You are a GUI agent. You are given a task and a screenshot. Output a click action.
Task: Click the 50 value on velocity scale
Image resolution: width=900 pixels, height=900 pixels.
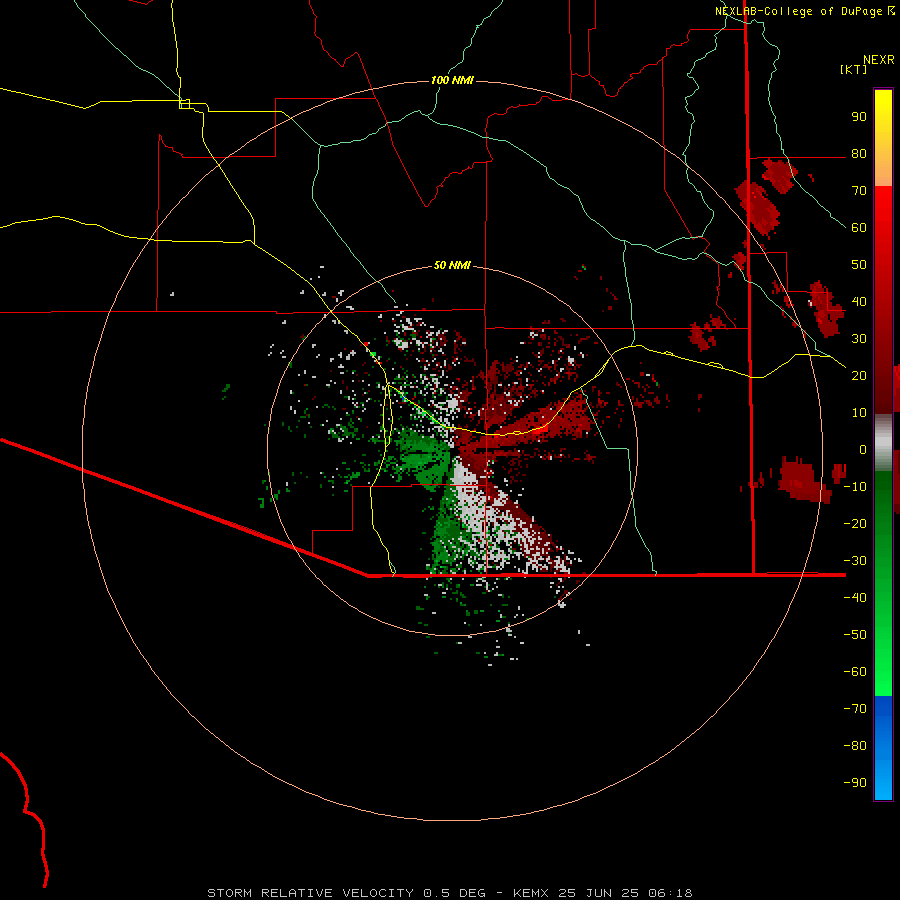(x=859, y=265)
